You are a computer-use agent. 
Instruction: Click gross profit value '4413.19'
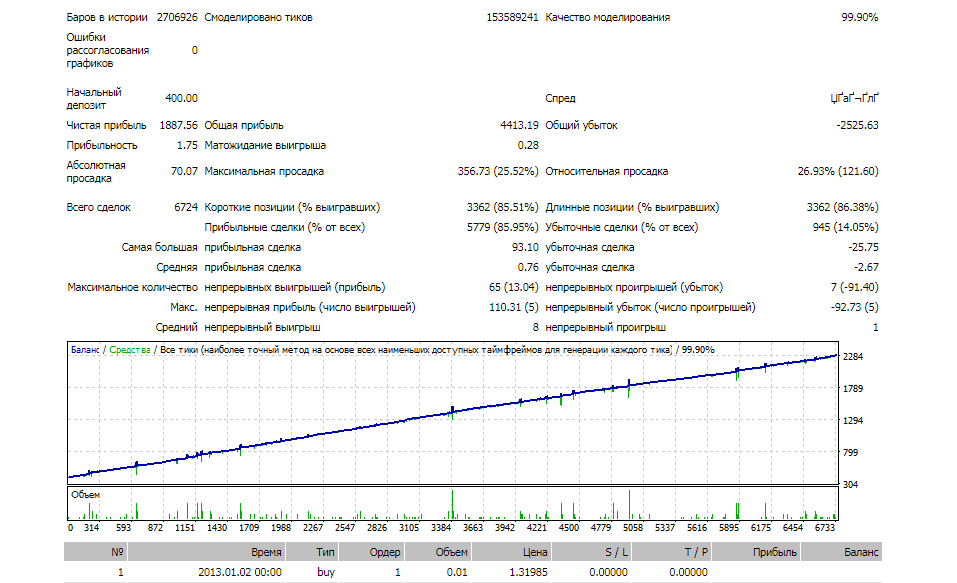coord(519,125)
